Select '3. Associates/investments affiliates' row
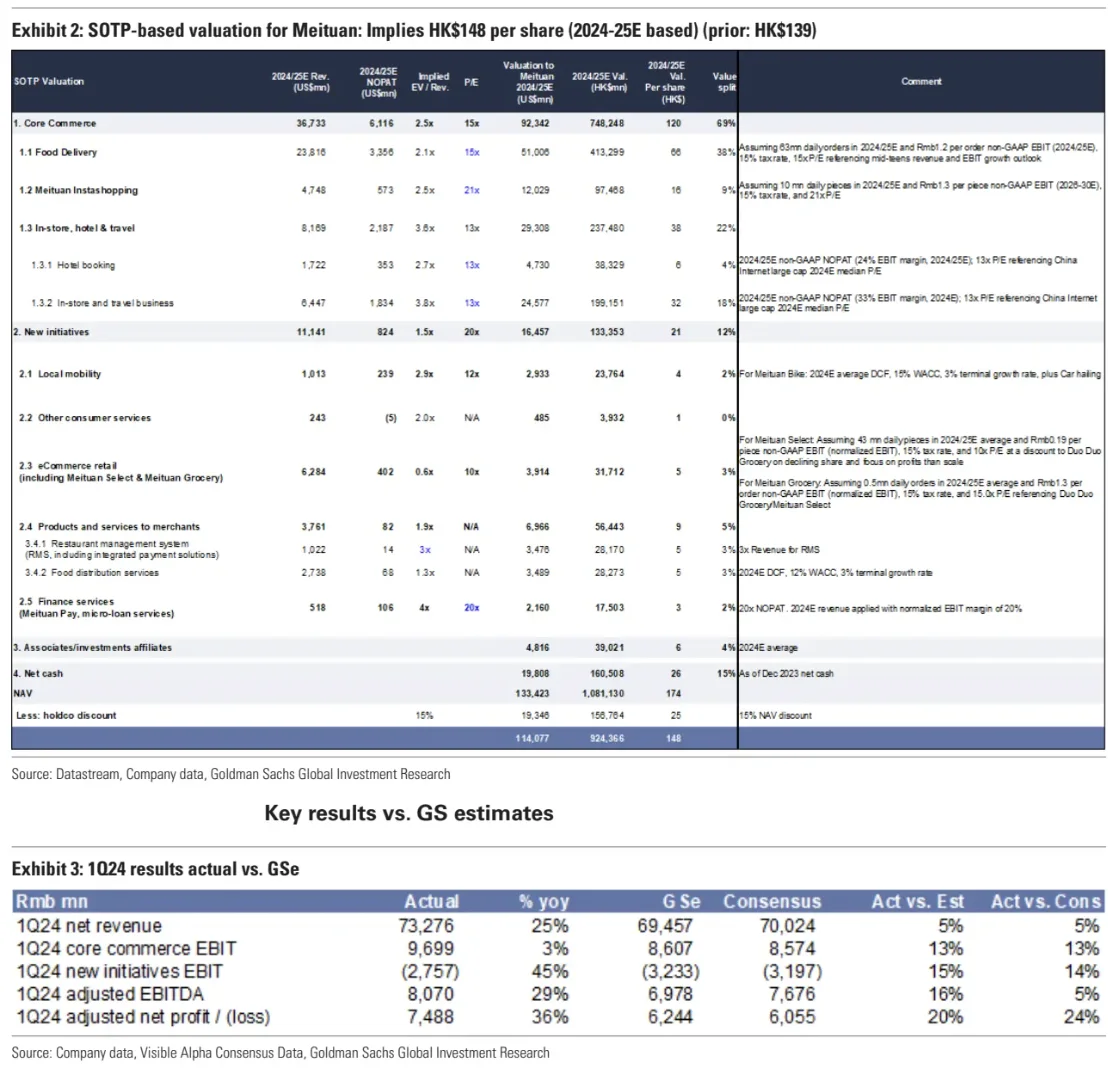Screen dimensions: 1108x1074 click(93, 647)
